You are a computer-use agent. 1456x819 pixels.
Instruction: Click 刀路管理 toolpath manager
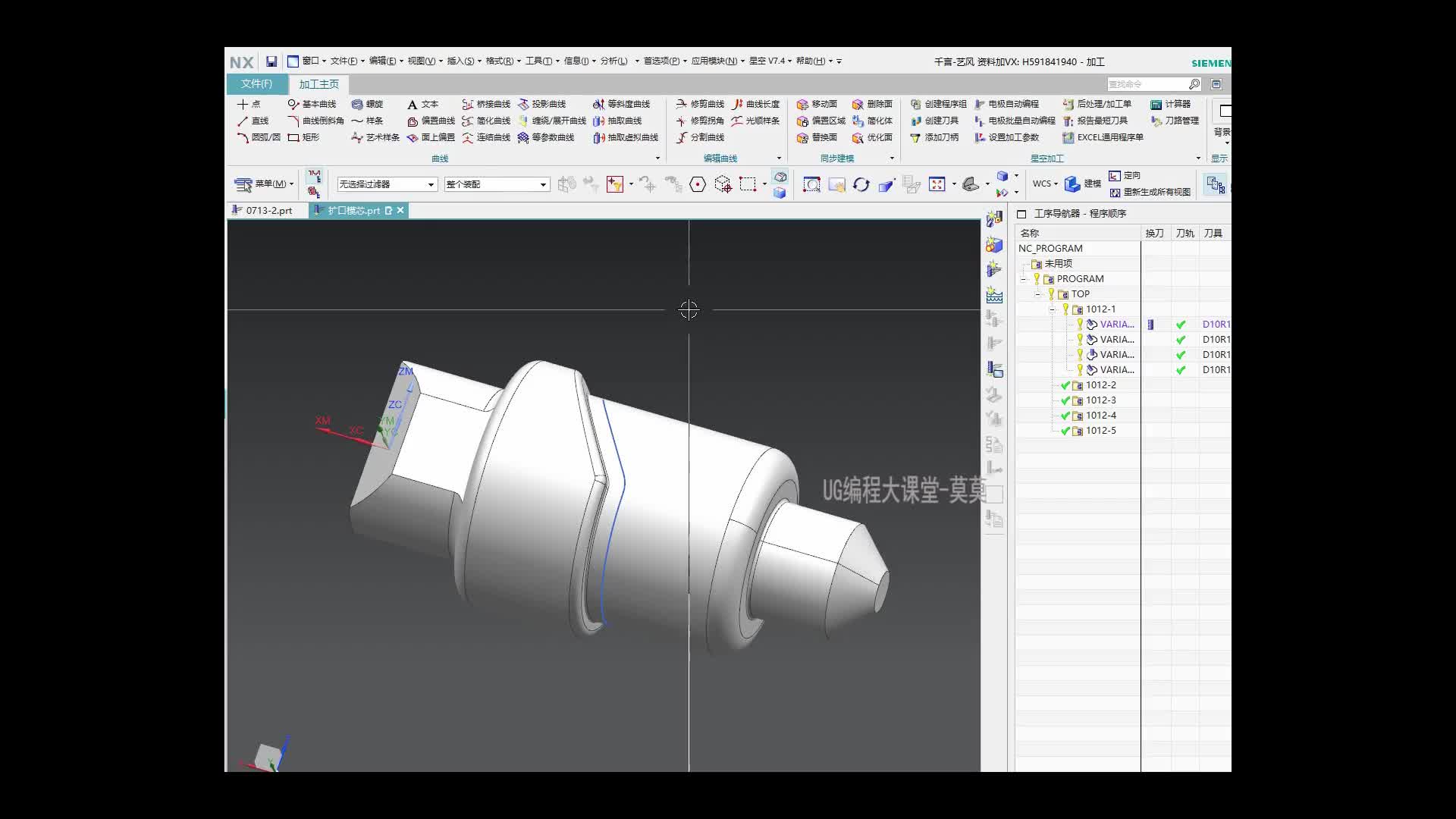pyautogui.click(x=1175, y=121)
